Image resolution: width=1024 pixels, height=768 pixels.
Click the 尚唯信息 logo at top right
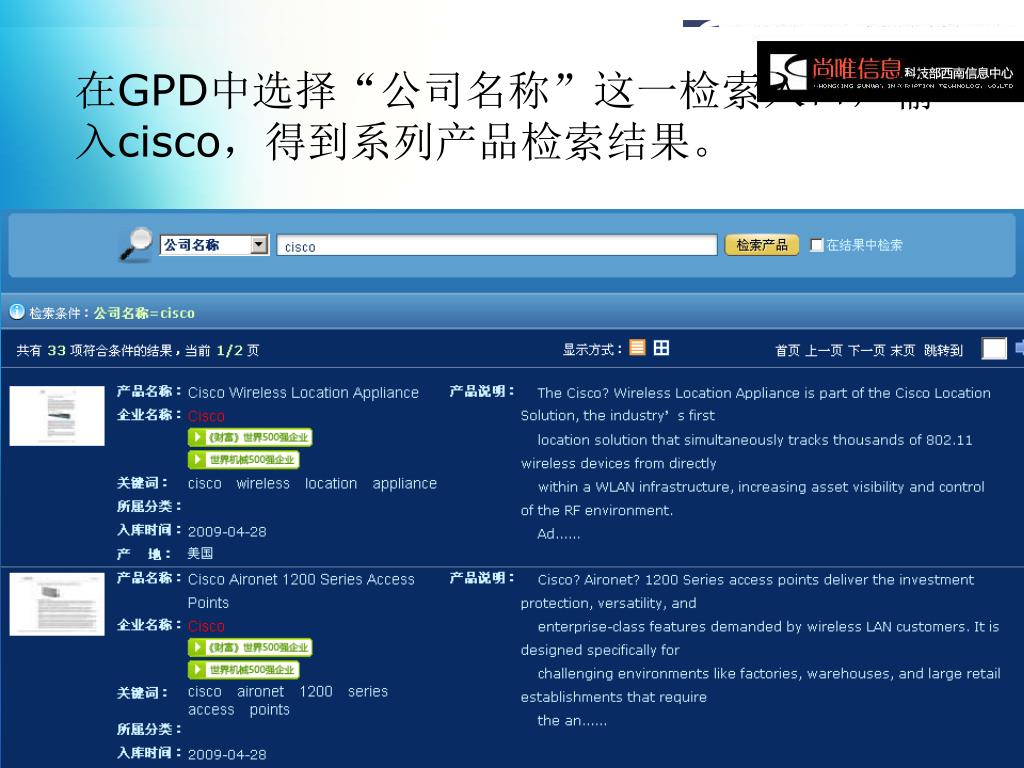point(890,71)
